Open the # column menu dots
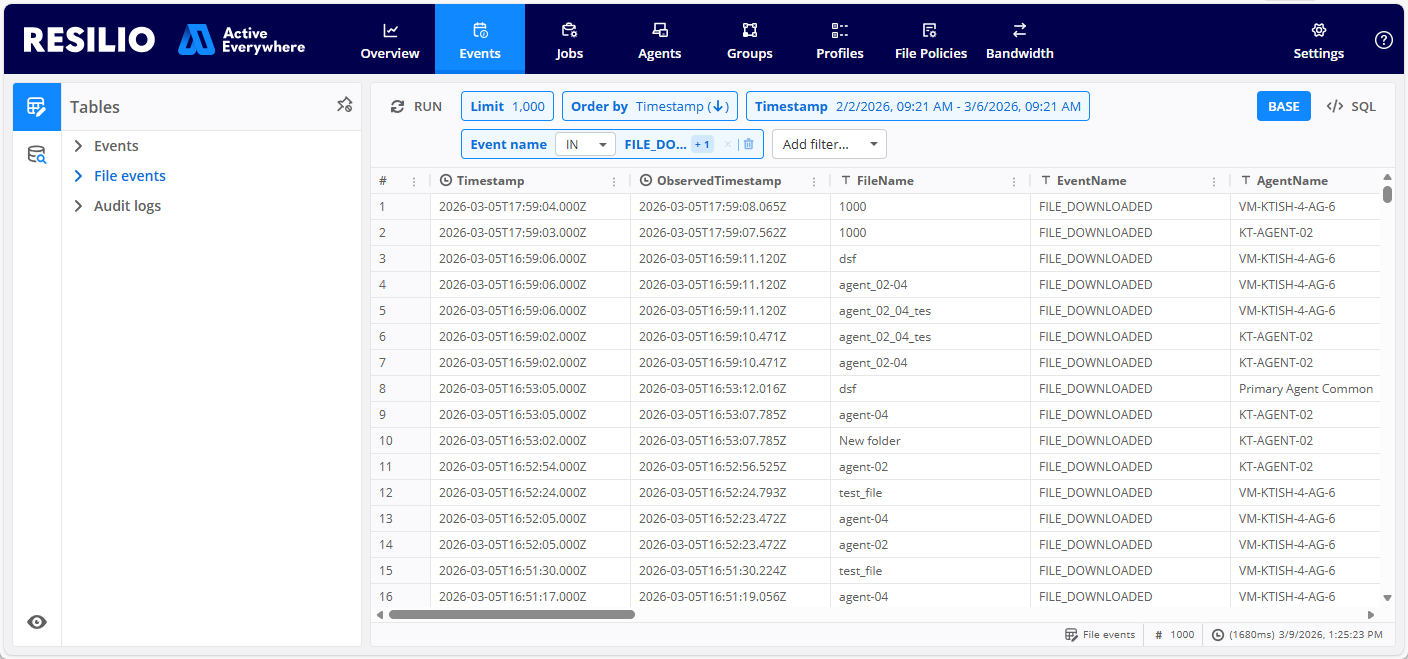 [414, 181]
